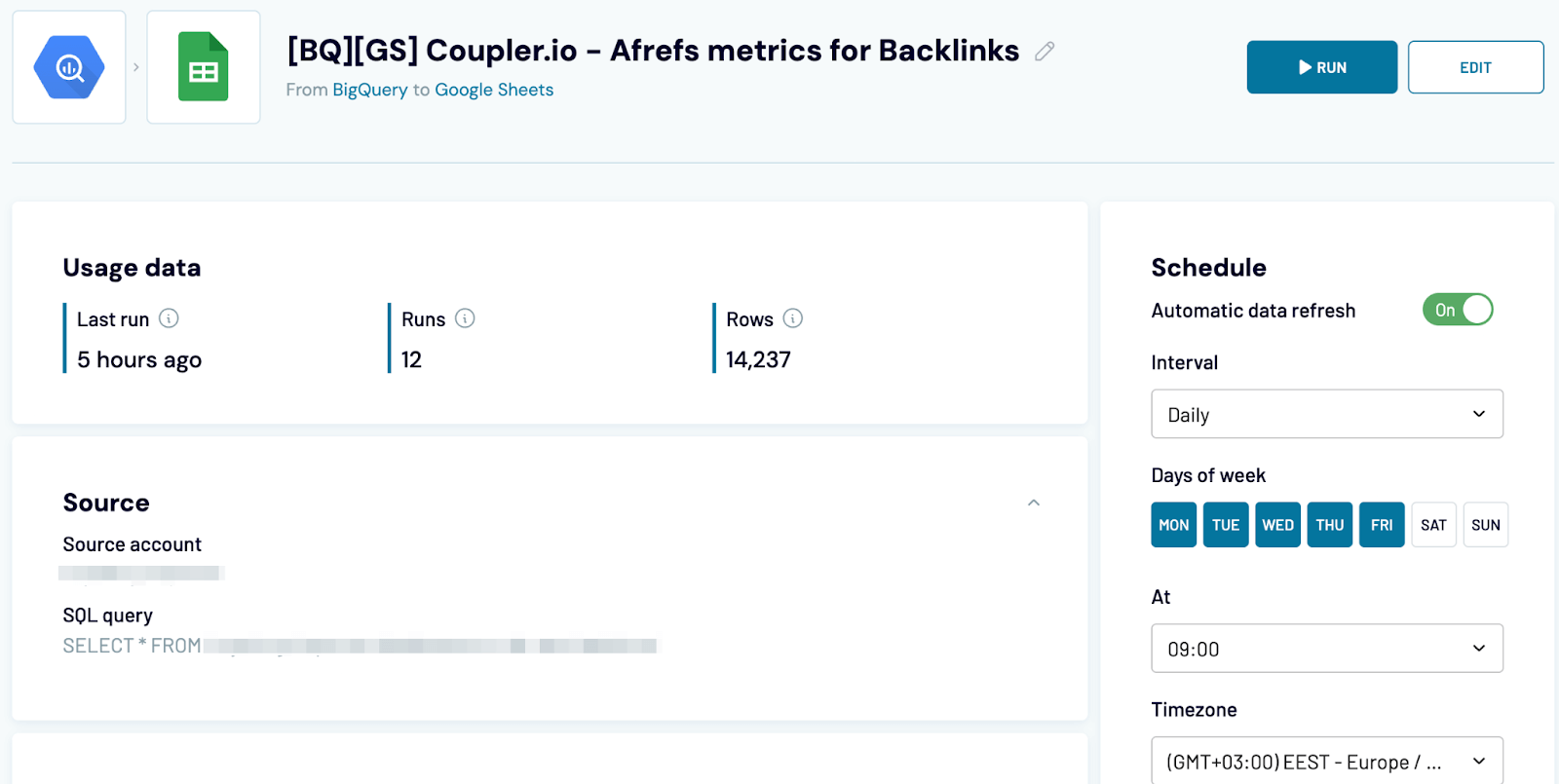Click the Google Sheets destination icon
This screenshot has width=1559, height=784.
click(x=203, y=66)
